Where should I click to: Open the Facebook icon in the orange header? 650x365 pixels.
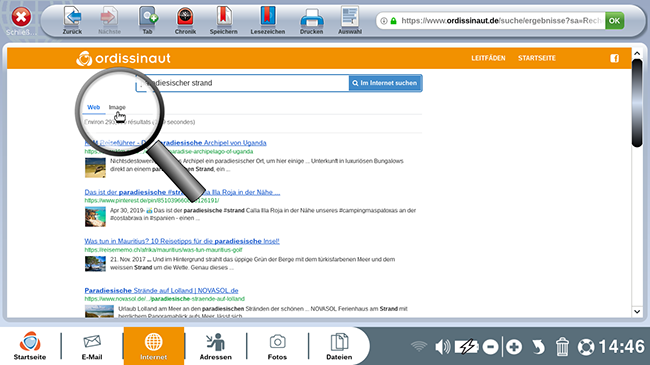pyautogui.click(x=614, y=58)
